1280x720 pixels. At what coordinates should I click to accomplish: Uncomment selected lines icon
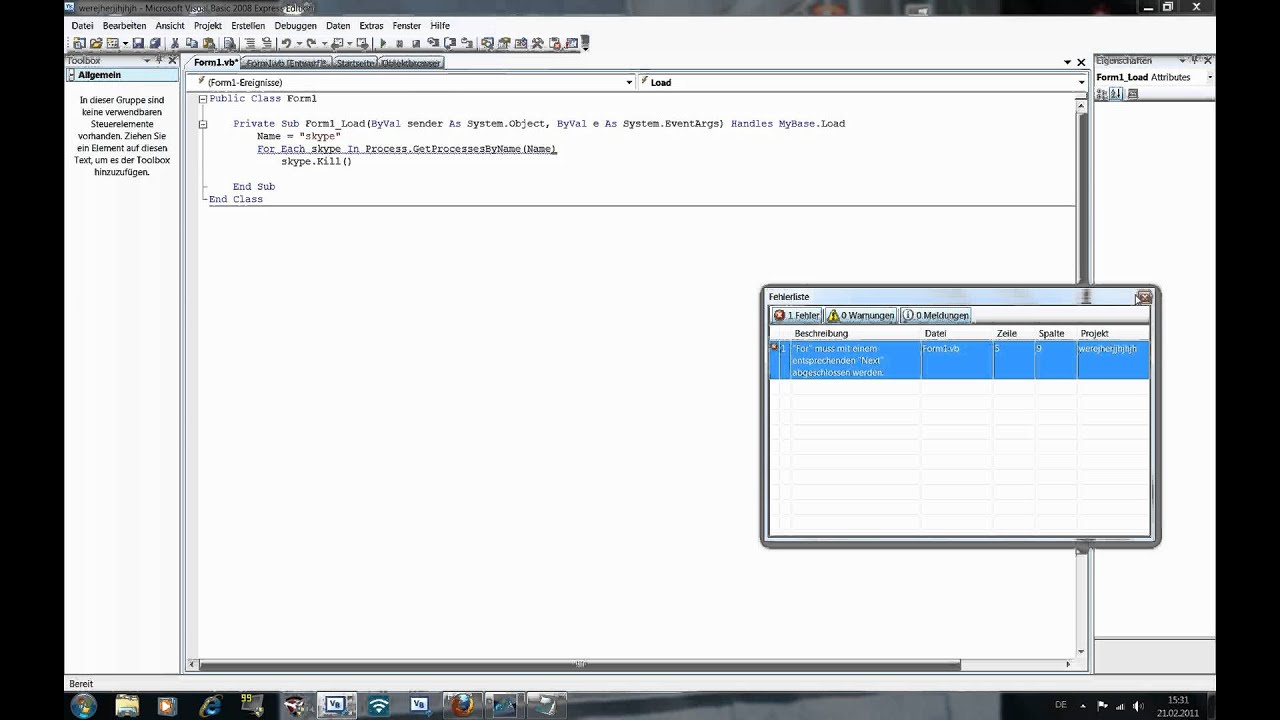click(267, 43)
